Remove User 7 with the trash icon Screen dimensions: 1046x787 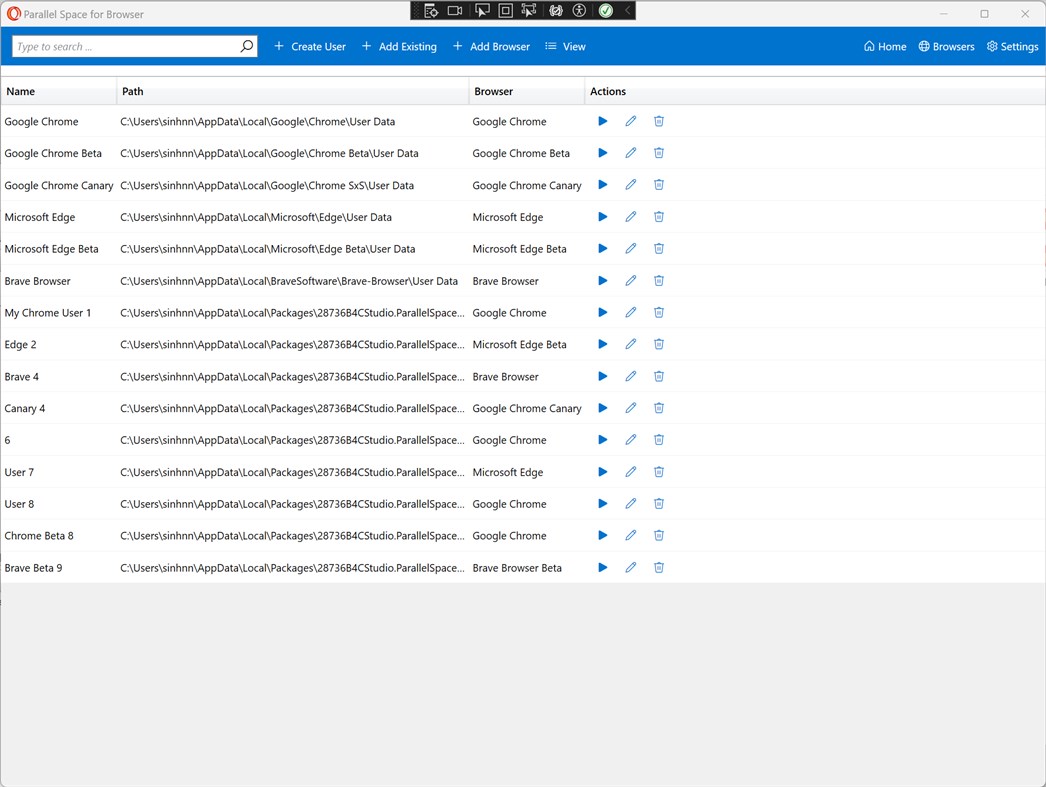[x=658, y=472]
